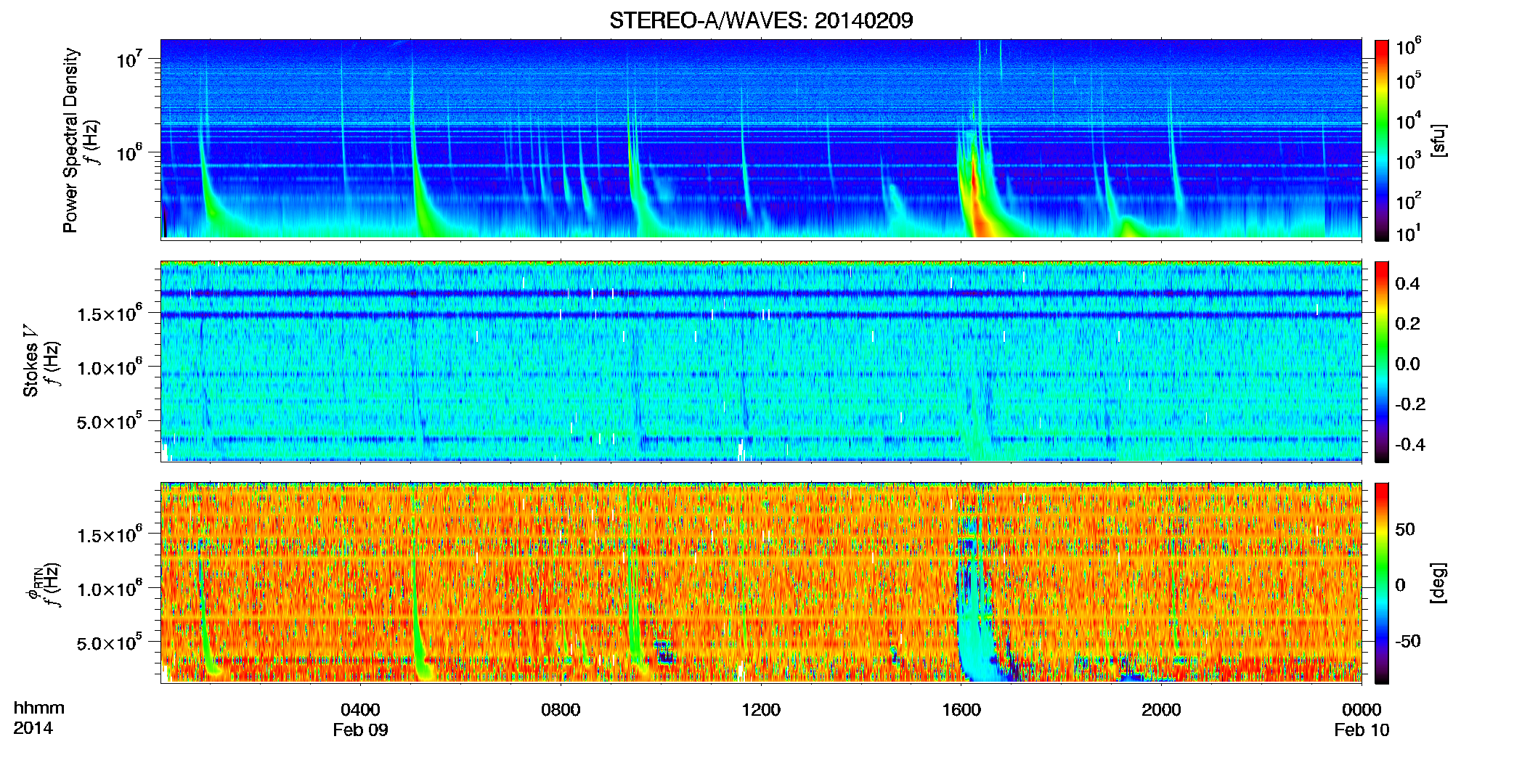Select the Feb 09 date label
Screen dimensions: 1522x784
(360, 730)
